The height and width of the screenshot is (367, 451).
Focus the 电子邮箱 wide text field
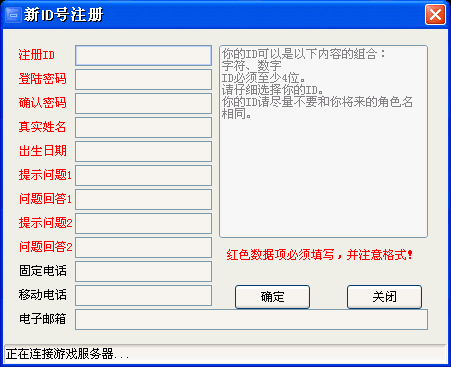[251, 319]
